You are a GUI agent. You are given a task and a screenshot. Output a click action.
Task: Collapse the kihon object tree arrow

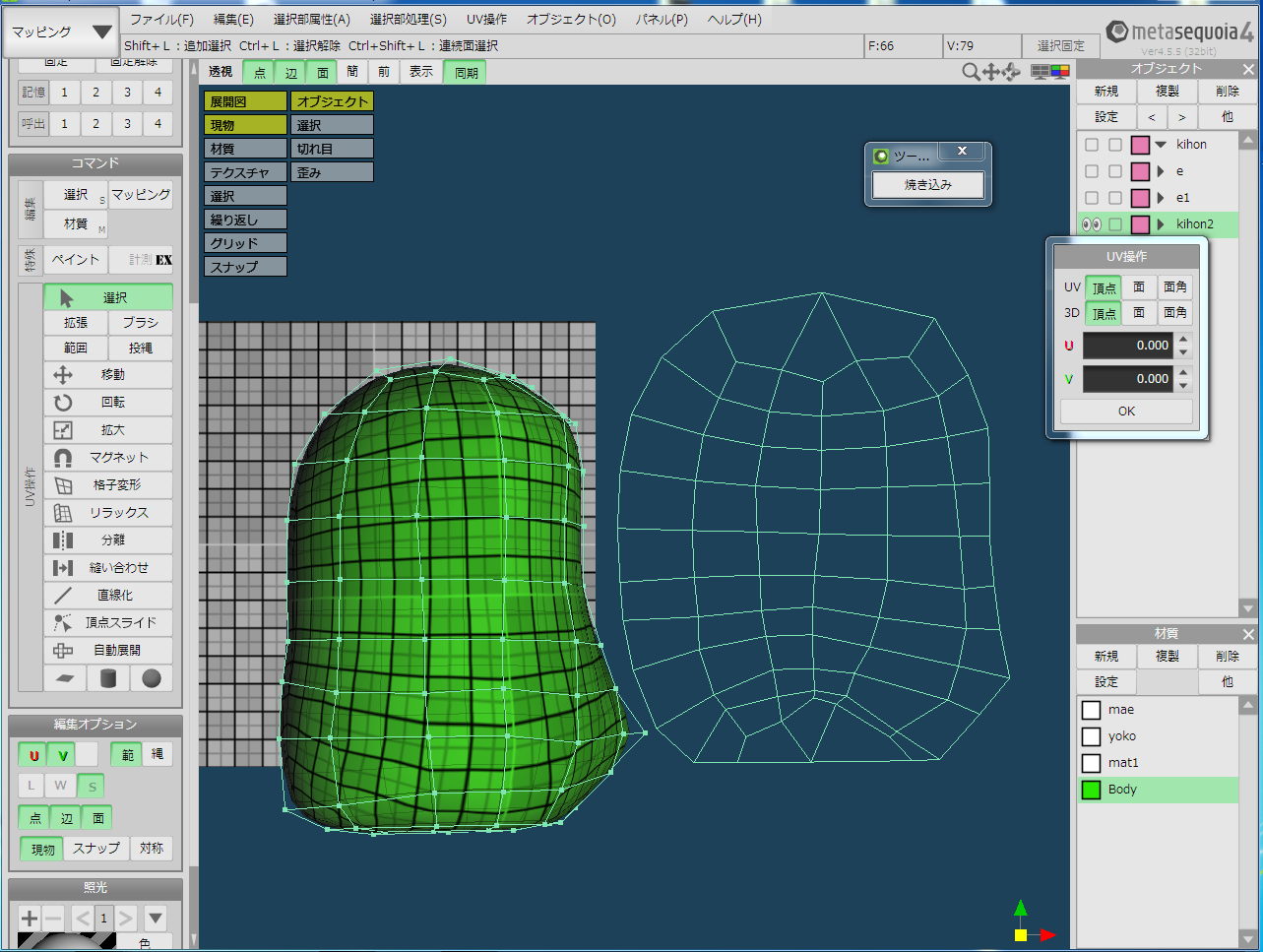click(x=1162, y=145)
